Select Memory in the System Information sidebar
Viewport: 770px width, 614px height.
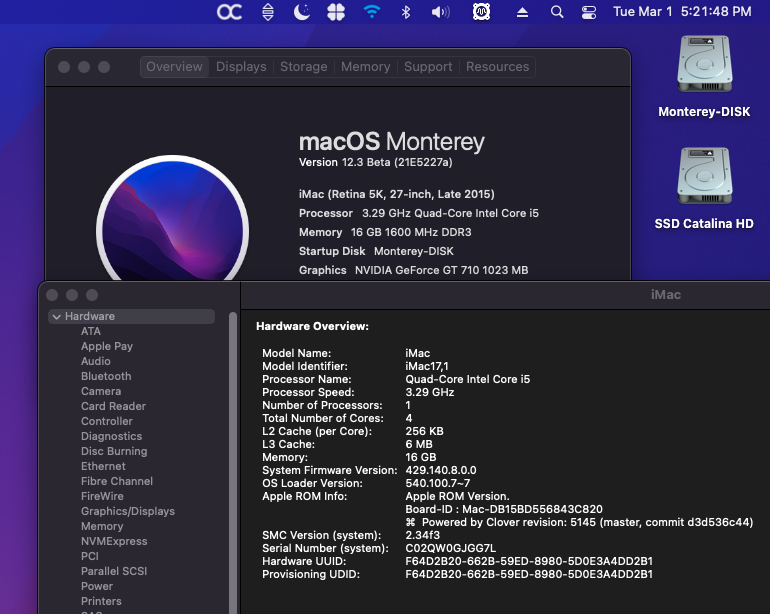102,527
